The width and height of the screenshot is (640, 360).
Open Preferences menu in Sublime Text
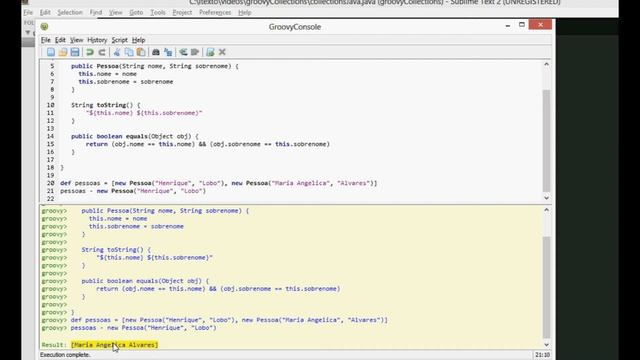215,12
